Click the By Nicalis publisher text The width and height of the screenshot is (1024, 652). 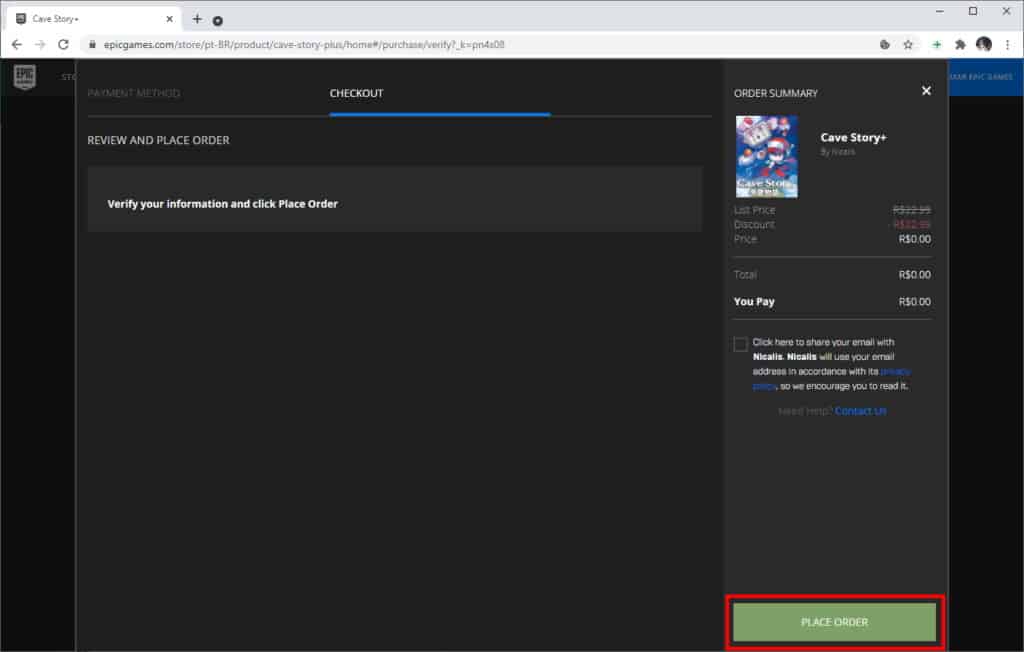click(837, 152)
